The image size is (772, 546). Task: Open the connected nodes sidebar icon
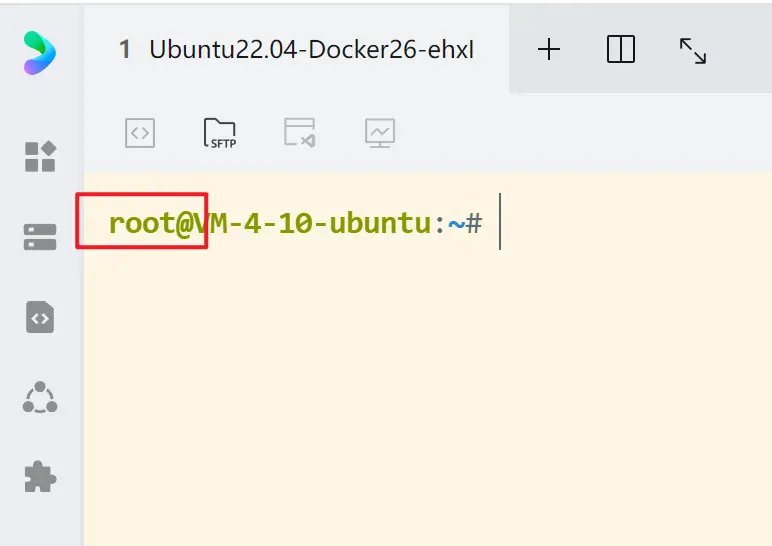point(40,398)
